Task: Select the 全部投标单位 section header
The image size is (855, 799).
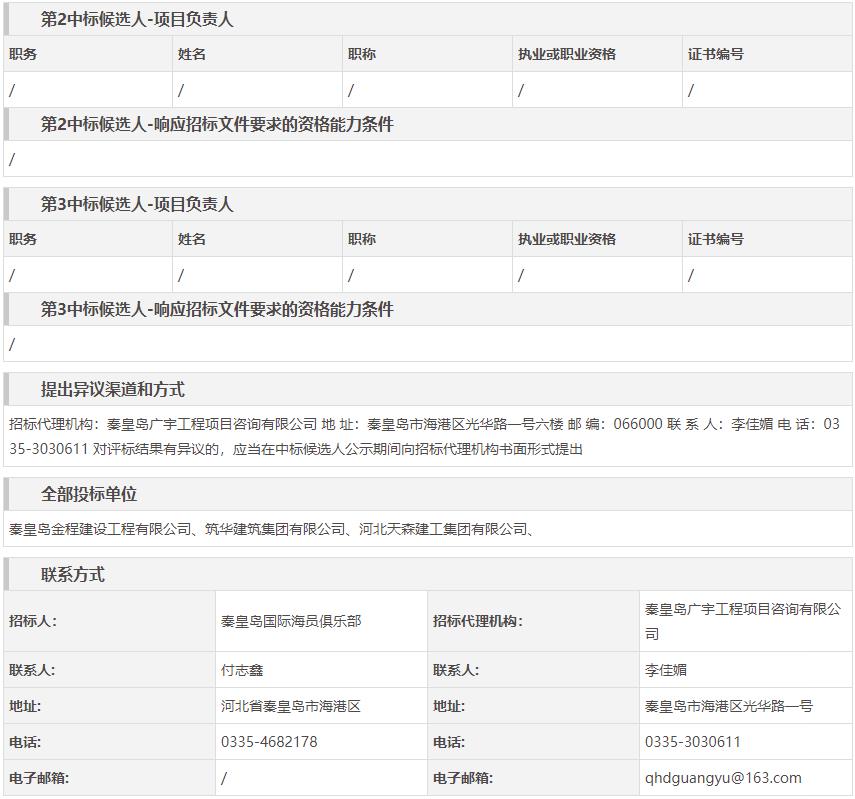Action: tap(89, 495)
